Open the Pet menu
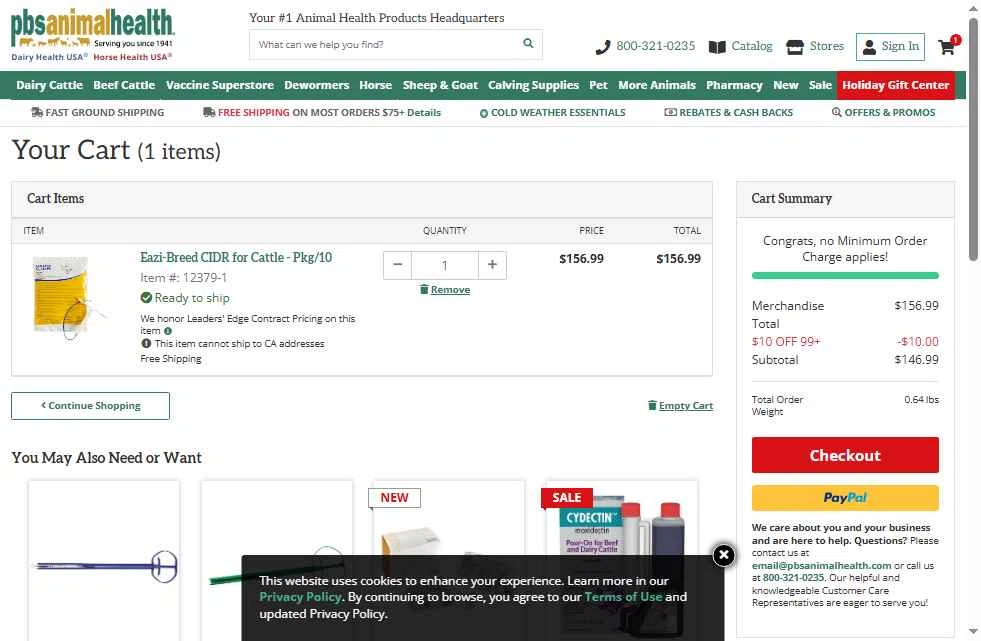The image size is (981, 641). click(x=598, y=85)
